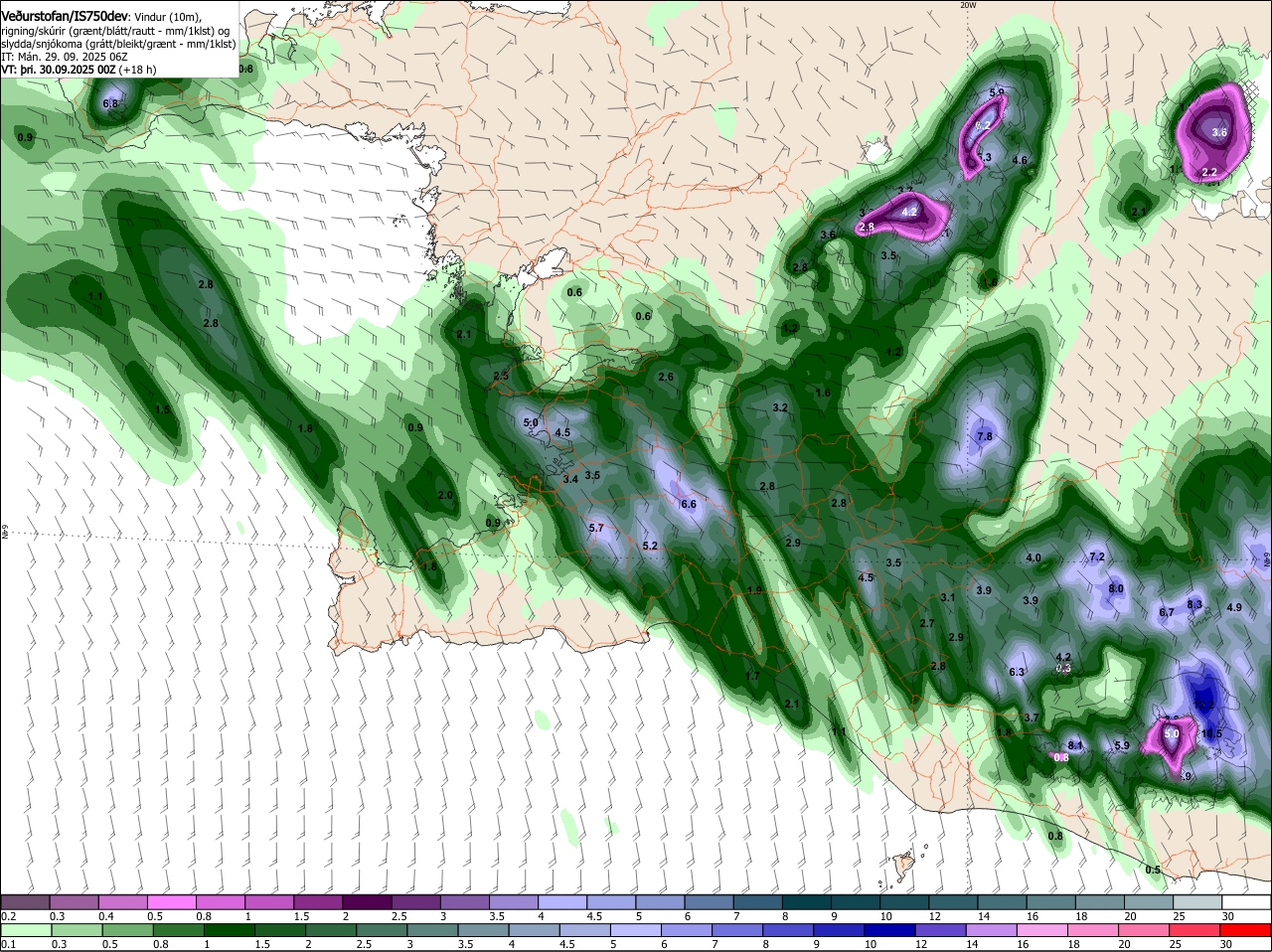The width and height of the screenshot is (1272, 952).
Task: Click the 2.5 precipitation label
Action: (501, 375)
